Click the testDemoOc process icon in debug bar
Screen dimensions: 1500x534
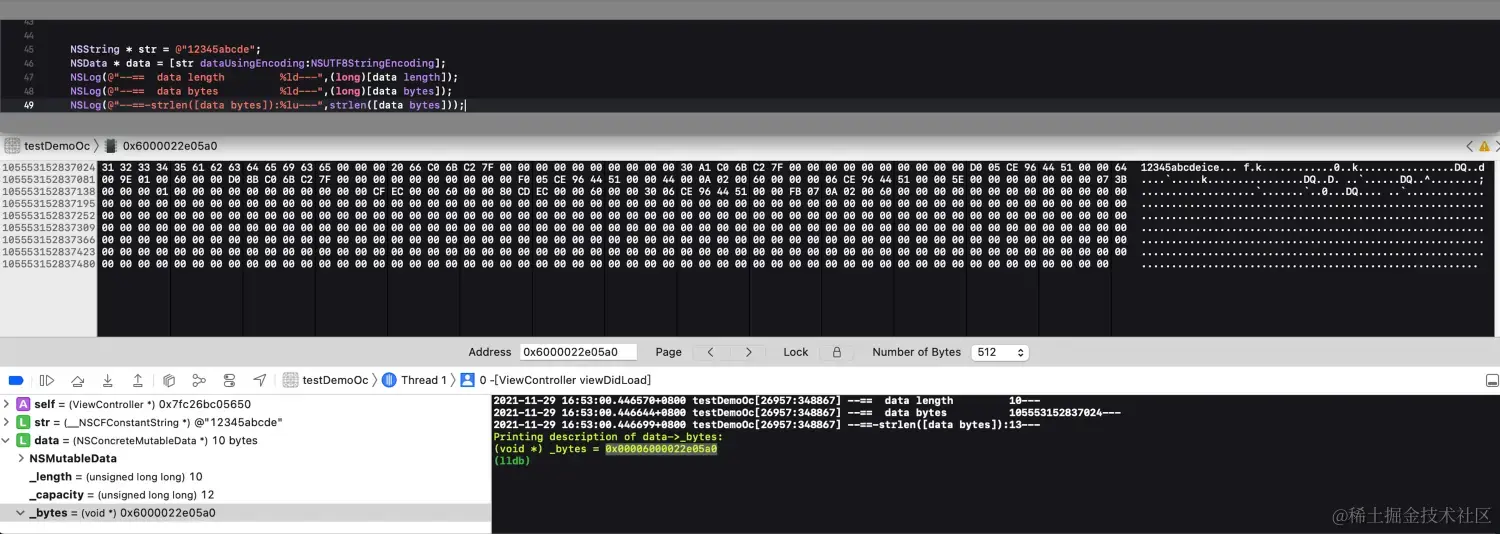click(291, 380)
